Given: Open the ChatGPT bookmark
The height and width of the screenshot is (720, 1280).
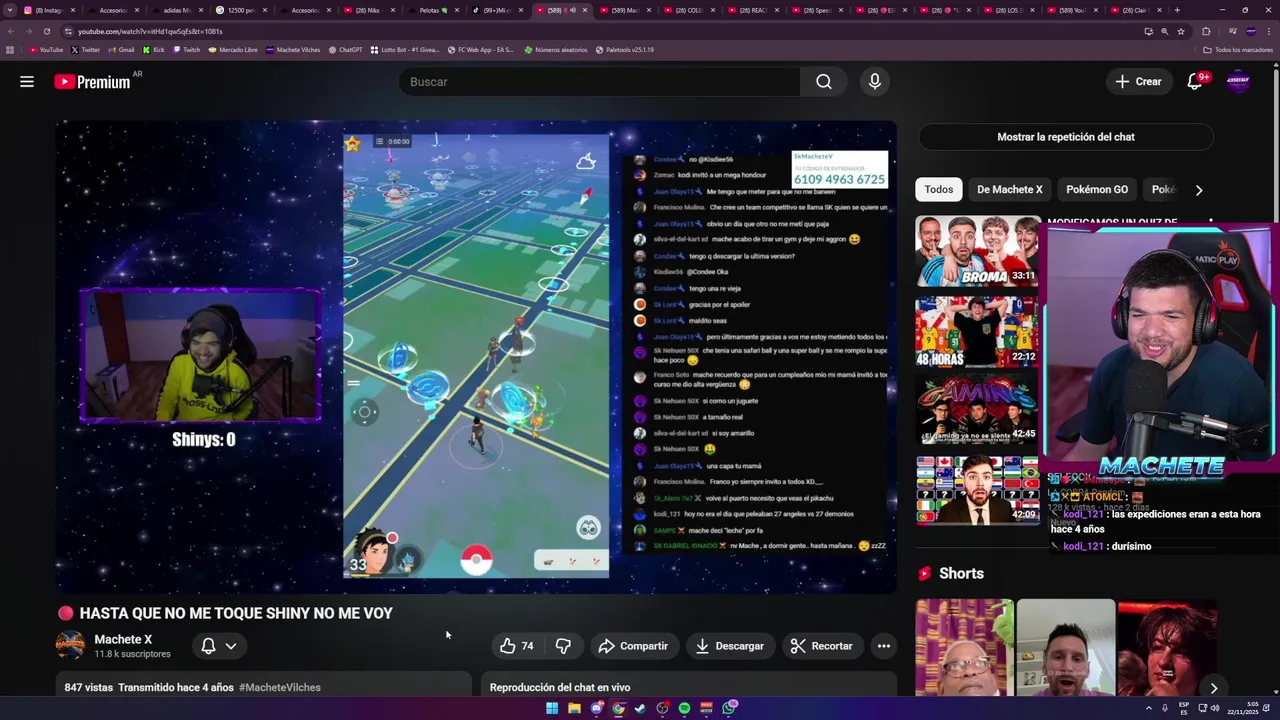Looking at the screenshot, I should pos(345,50).
